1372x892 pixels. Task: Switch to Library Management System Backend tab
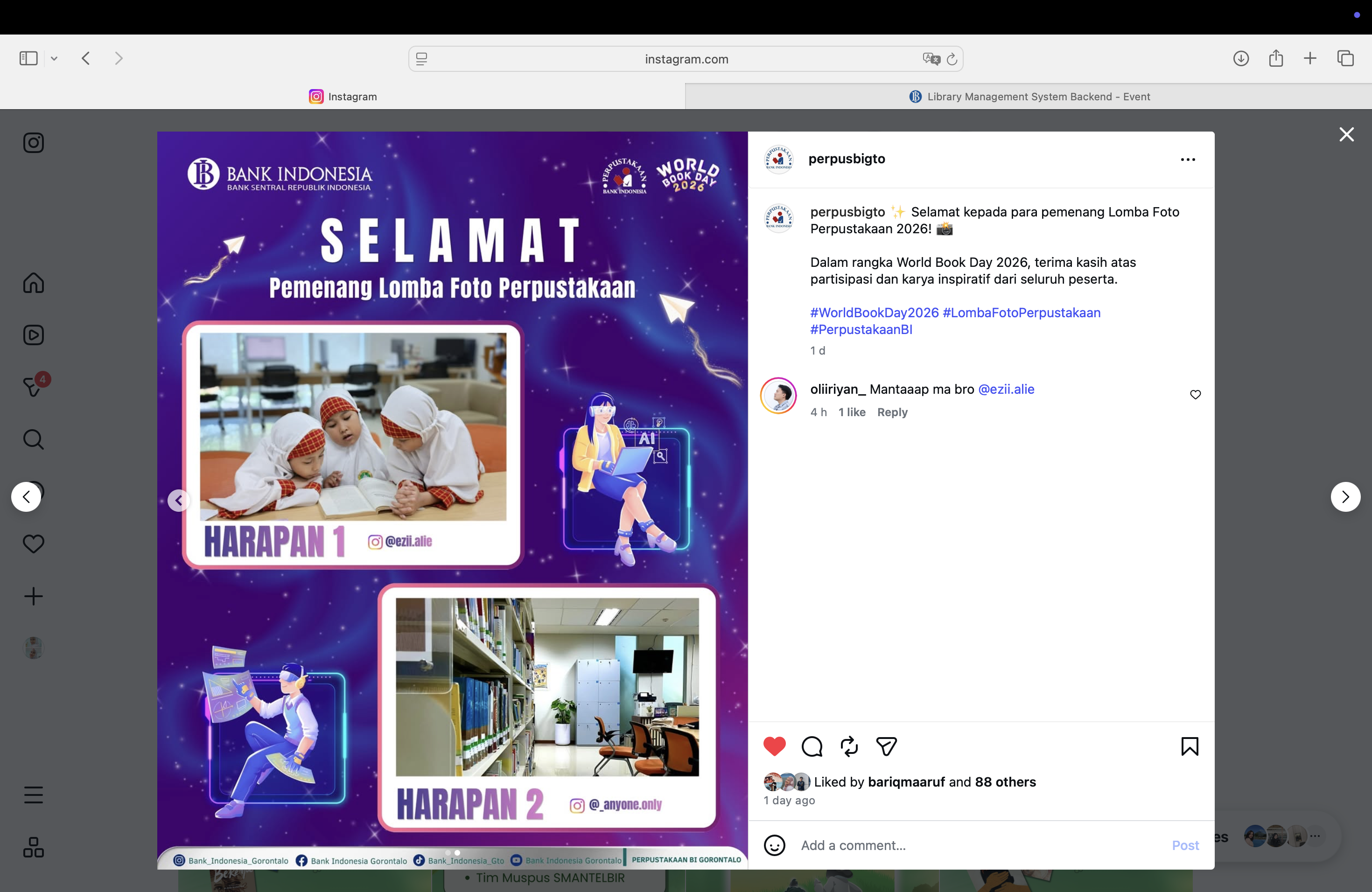[x=1029, y=96]
